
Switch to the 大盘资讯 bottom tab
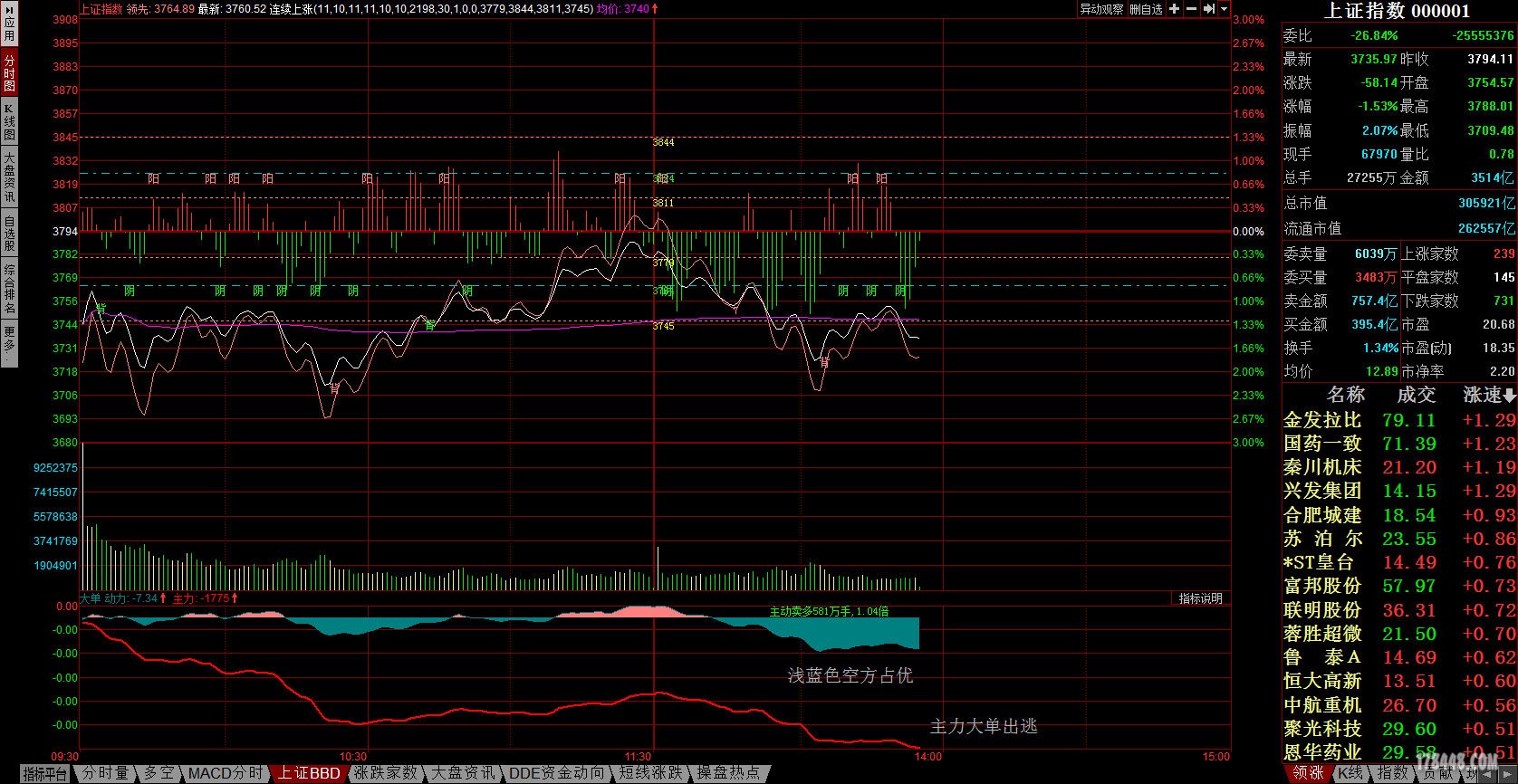[464, 774]
